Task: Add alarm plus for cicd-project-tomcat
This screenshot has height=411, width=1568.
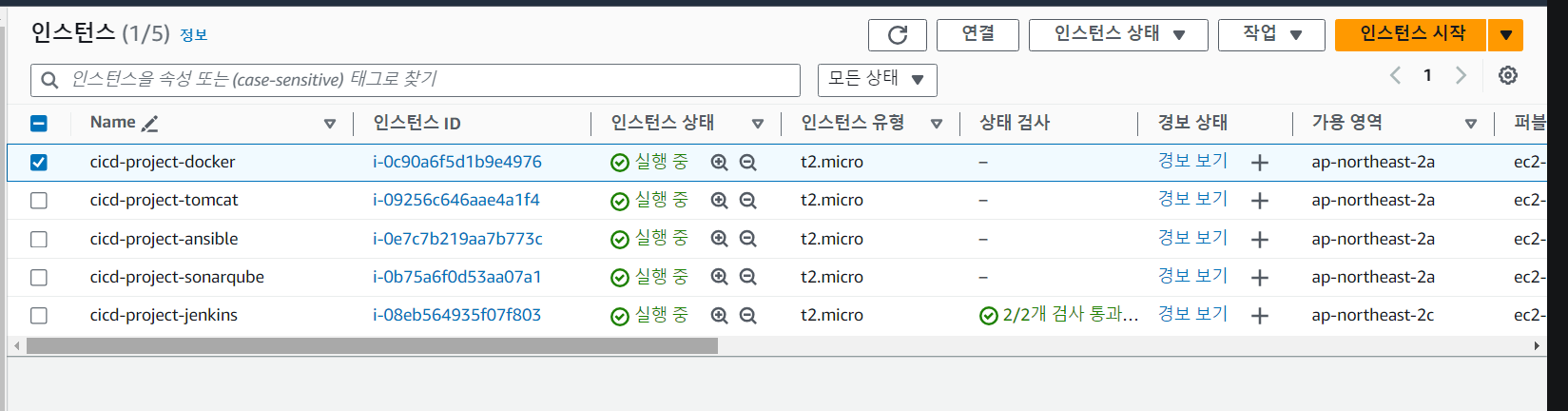Action: tap(1260, 201)
